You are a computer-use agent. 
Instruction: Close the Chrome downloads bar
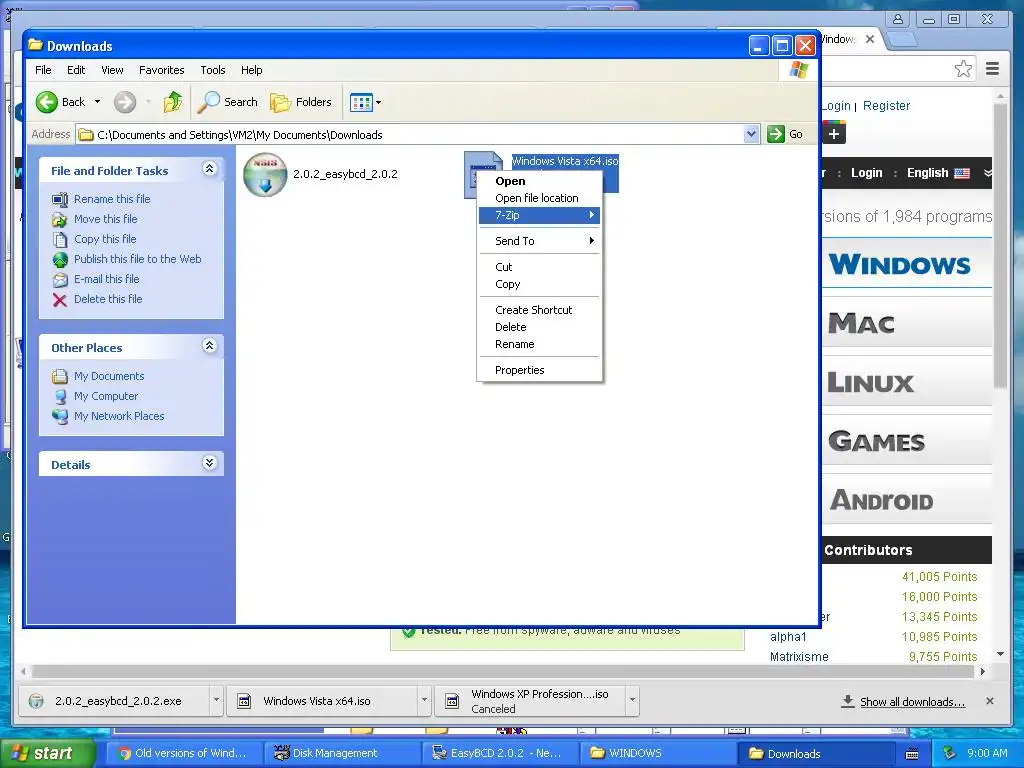click(x=990, y=701)
